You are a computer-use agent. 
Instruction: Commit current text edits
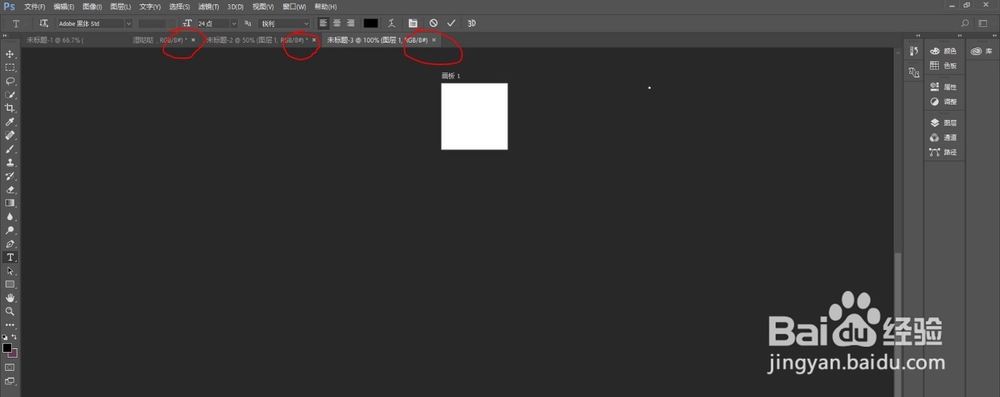point(451,23)
